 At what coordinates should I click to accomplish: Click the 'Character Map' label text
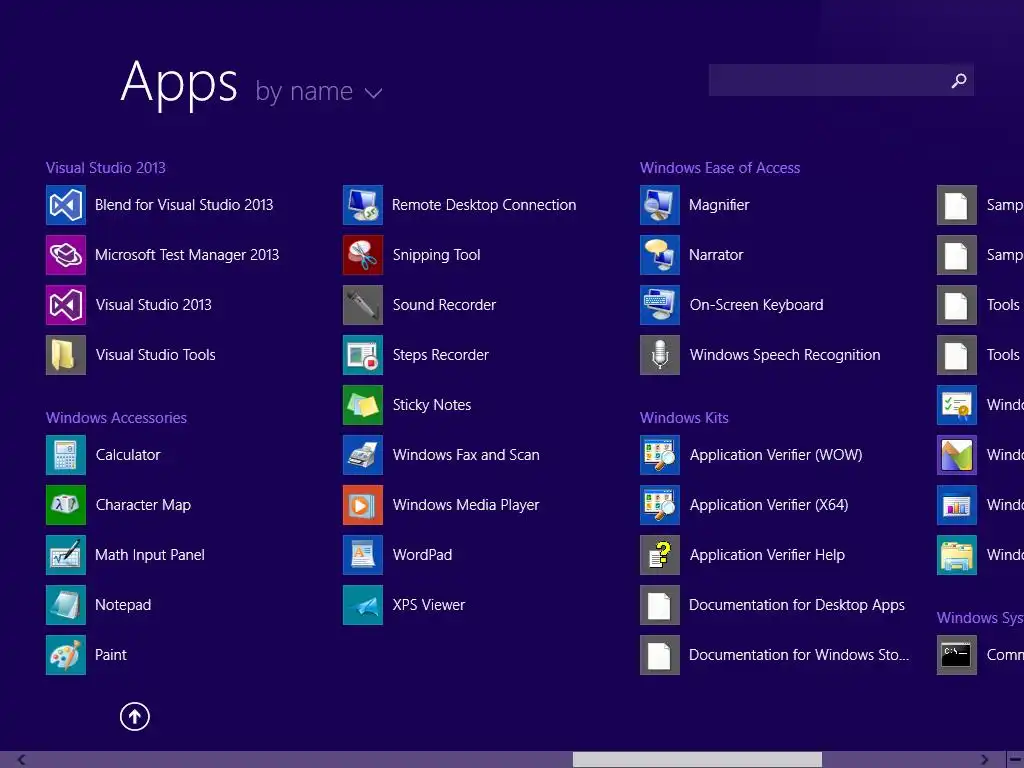(x=143, y=505)
